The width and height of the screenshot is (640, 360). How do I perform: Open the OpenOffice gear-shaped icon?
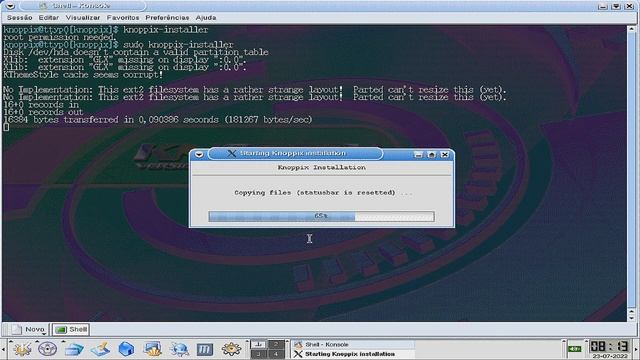[x=231, y=349]
